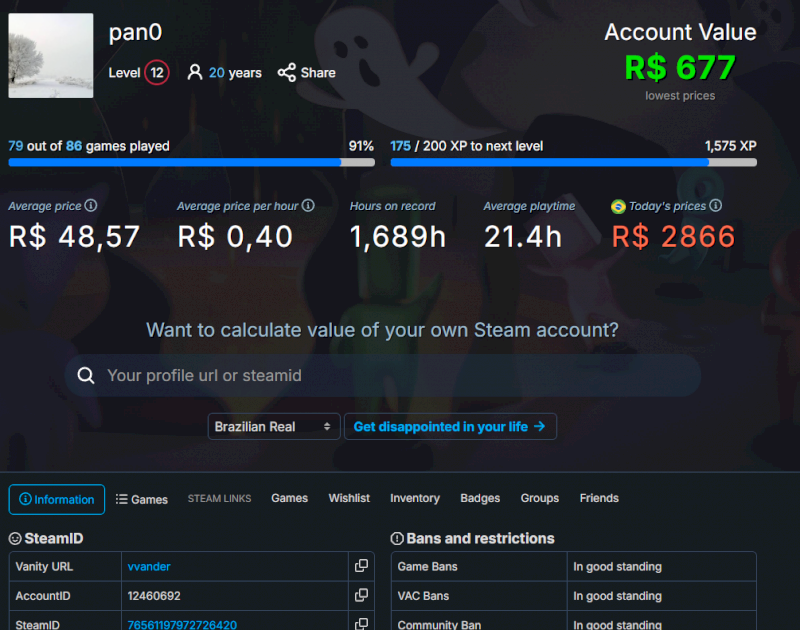Click the XP to next level progress bar
Viewport: 800px width, 630px height.
pyautogui.click(x=573, y=162)
